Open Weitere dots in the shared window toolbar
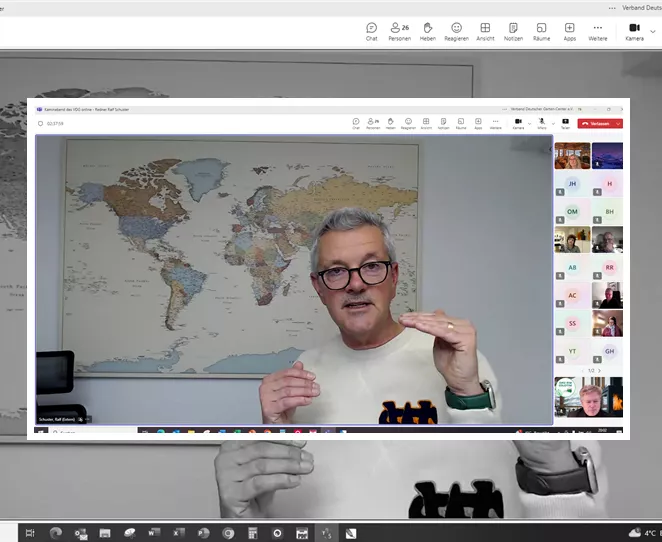This screenshot has width=662, height=542. (x=496, y=123)
